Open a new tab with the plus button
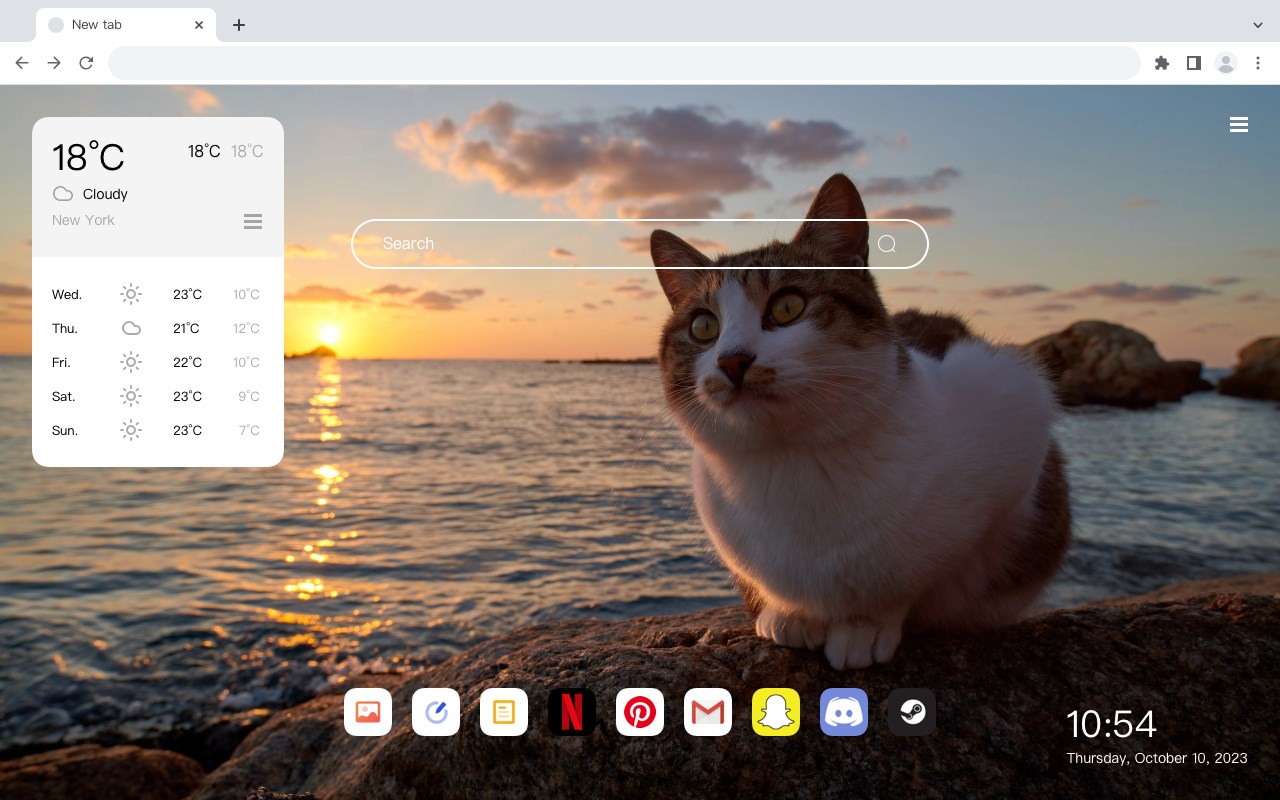The width and height of the screenshot is (1280, 800). 238,25
